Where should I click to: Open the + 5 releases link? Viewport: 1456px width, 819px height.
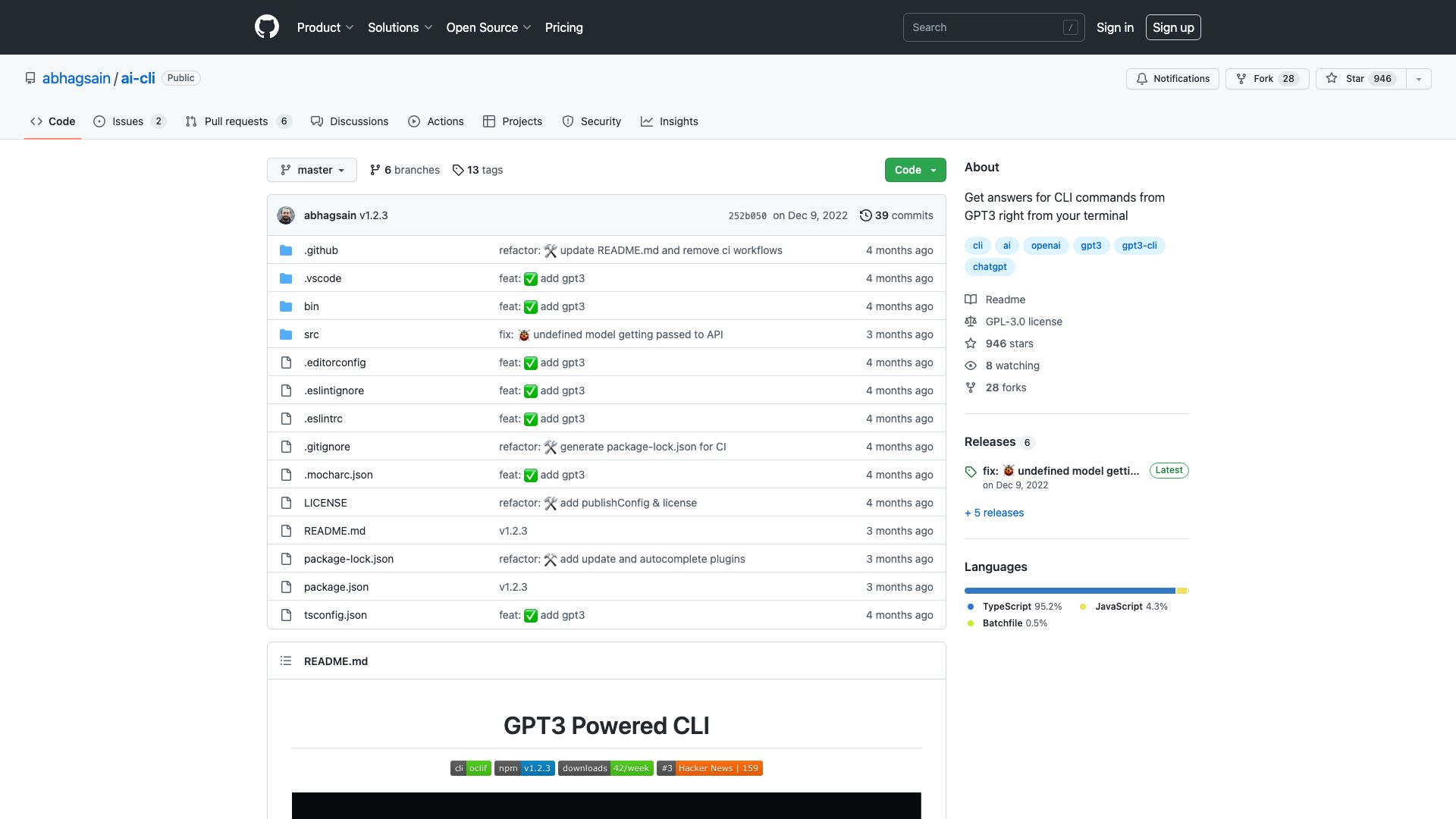click(994, 513)
